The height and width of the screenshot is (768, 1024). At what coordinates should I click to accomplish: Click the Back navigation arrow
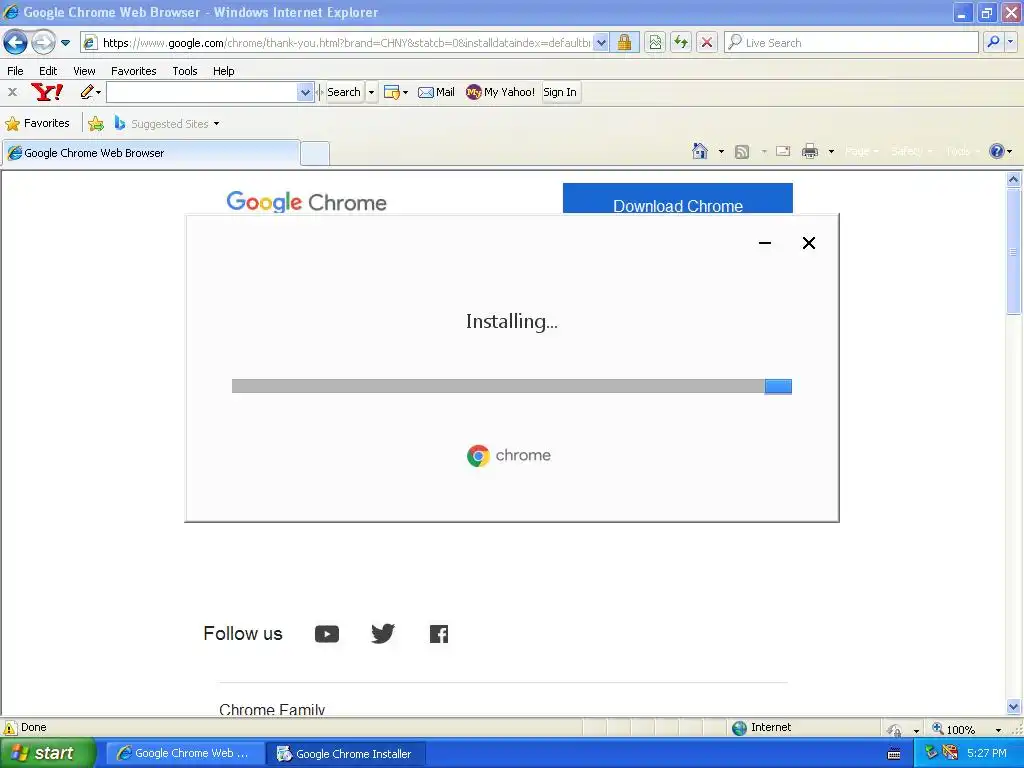click(x=15, y=42)
